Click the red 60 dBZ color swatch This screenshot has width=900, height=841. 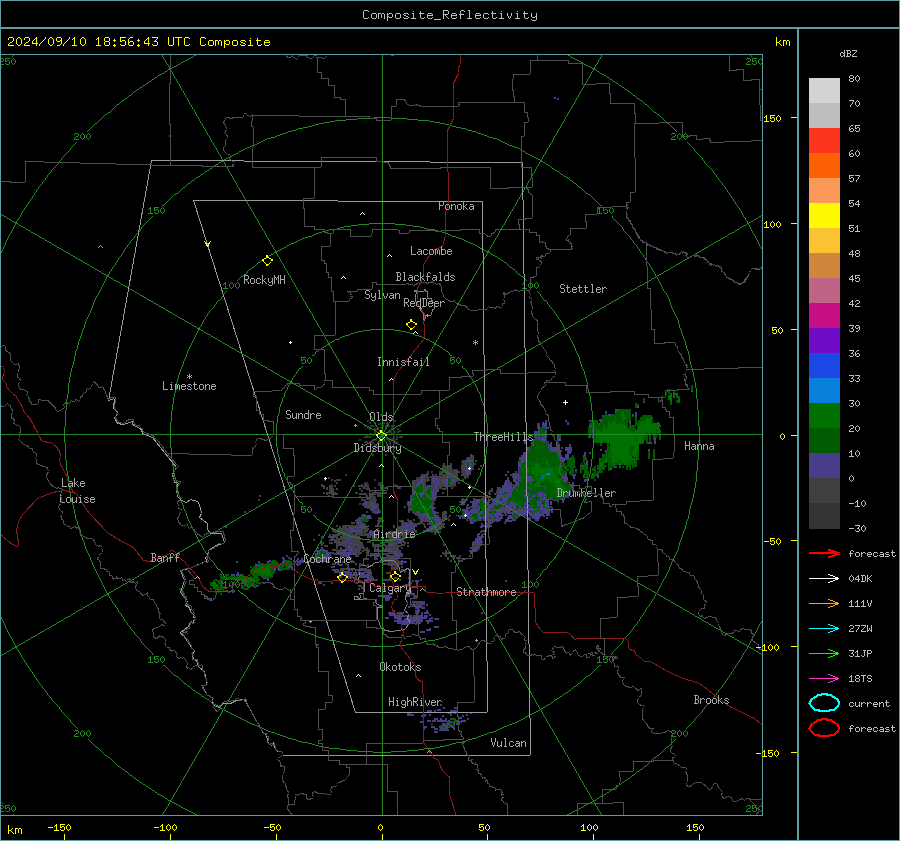pyautogui.click(x=824, y=141)
